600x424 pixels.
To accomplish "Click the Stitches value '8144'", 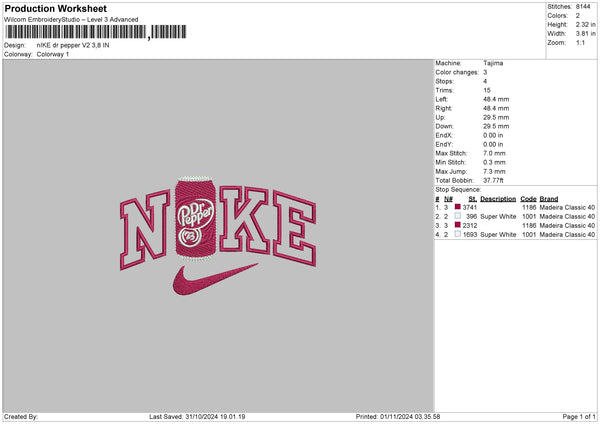I will 583,7.
